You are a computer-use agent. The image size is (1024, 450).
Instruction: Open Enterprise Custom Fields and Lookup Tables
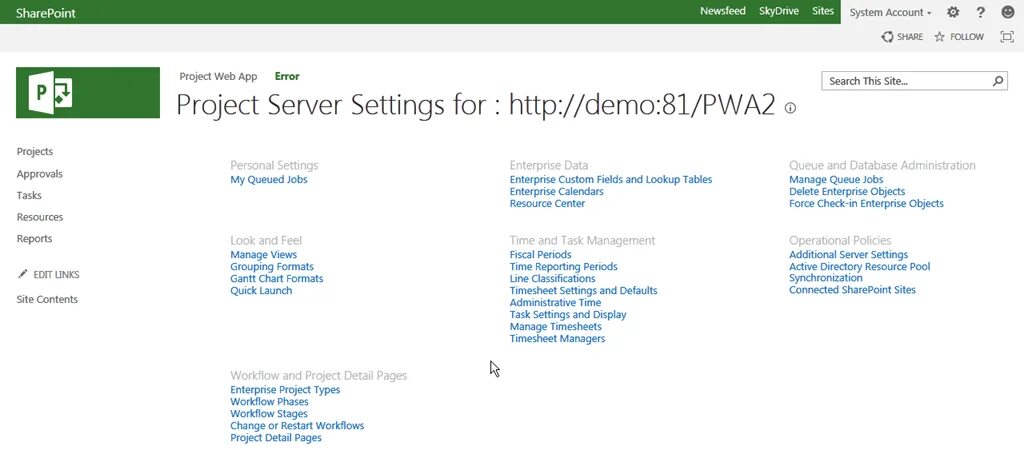pos(611,180)
